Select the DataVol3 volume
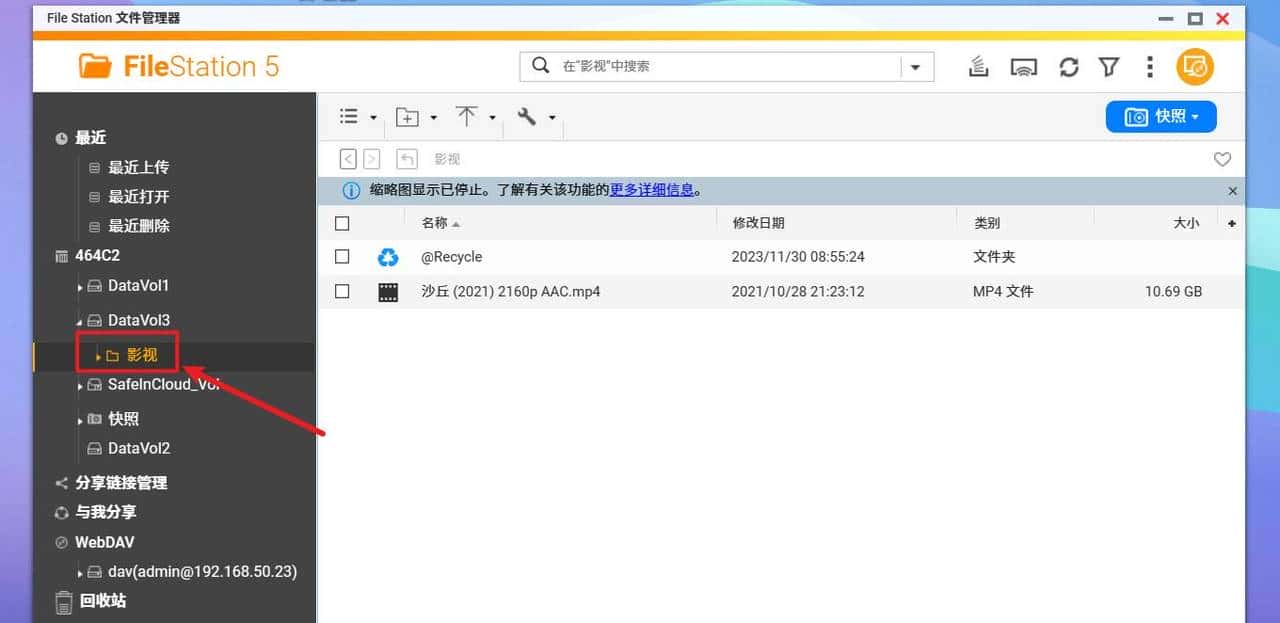Image resolution: width=1280 pixels, height=623 pixels. pos(139,321)
